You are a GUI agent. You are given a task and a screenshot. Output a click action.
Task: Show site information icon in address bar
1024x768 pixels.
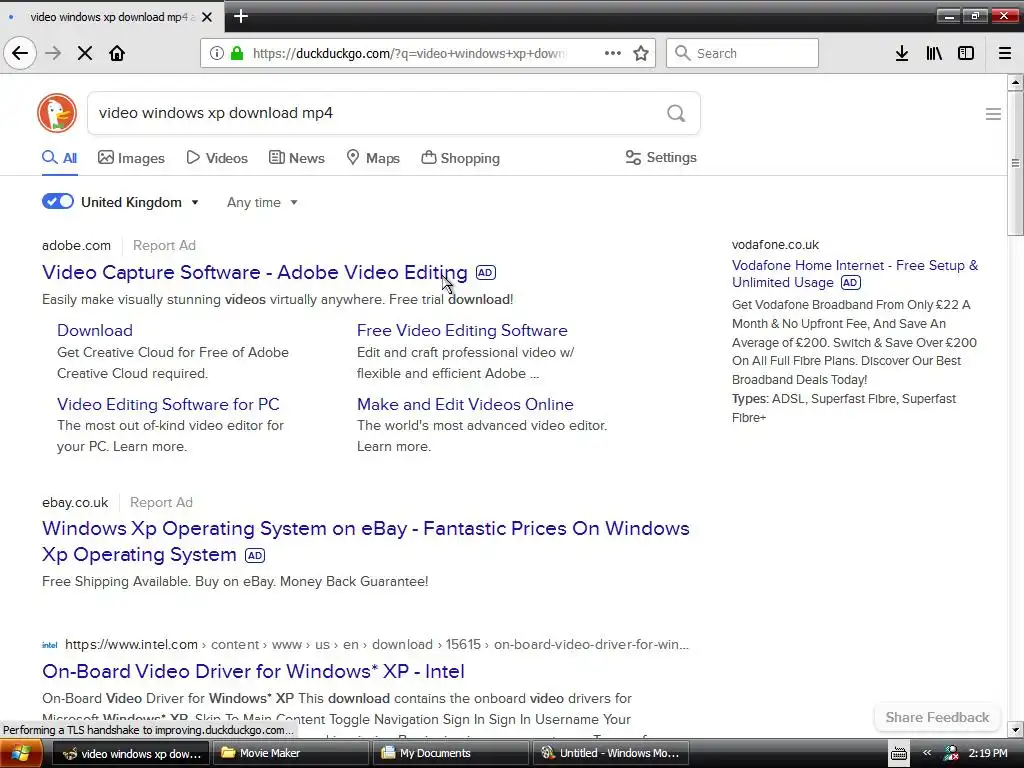(217, 53)
